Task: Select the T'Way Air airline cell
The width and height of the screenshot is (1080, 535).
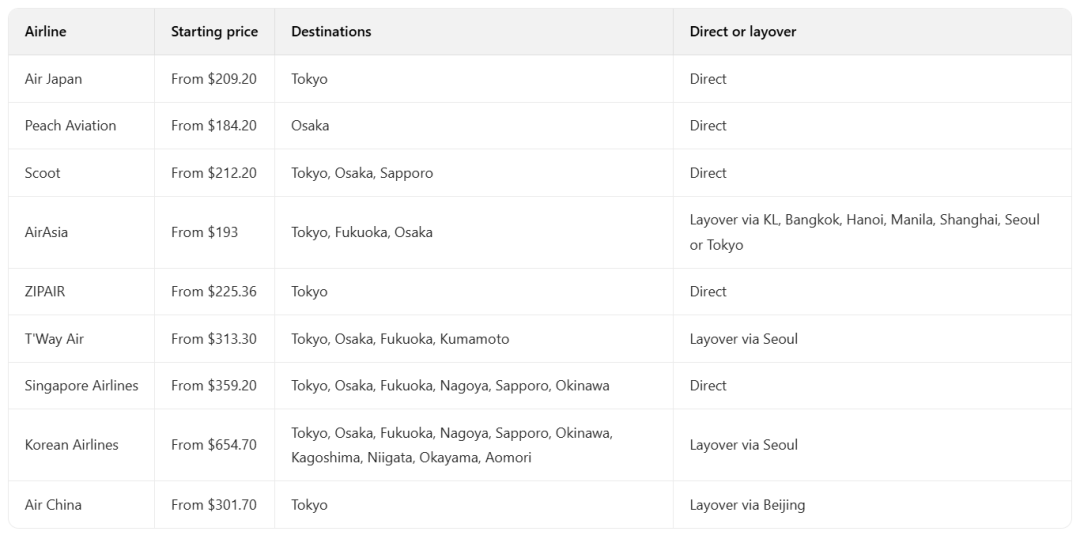Action: 54,339
